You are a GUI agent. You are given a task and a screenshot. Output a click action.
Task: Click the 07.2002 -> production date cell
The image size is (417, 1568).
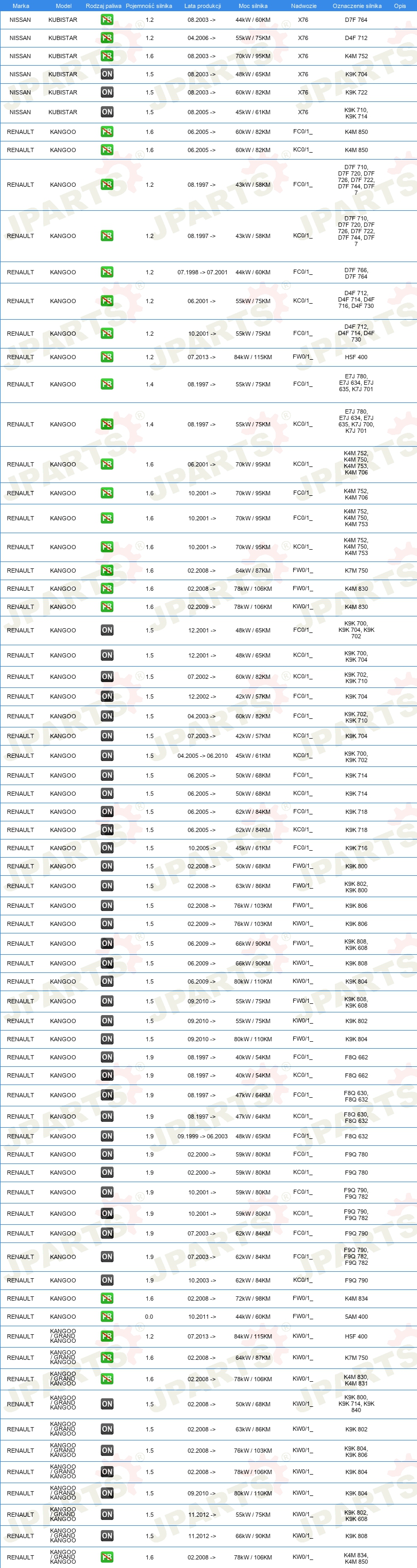pos(201,676)
